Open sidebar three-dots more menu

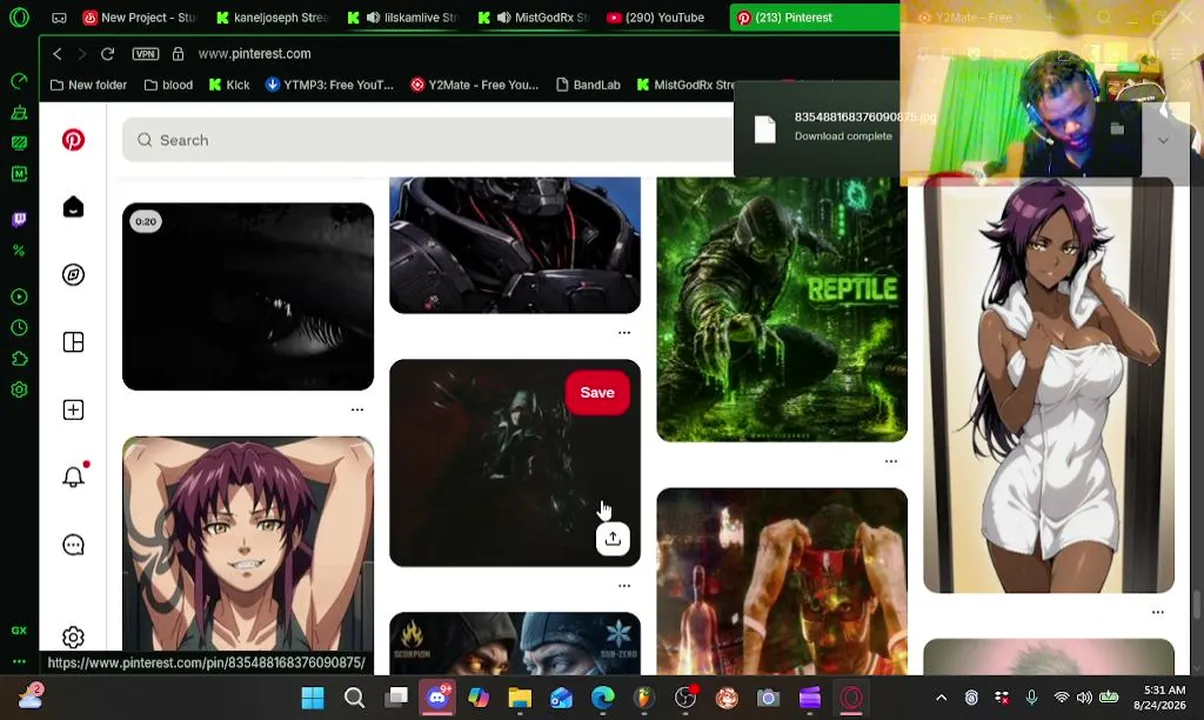click(x=19, y=661)
